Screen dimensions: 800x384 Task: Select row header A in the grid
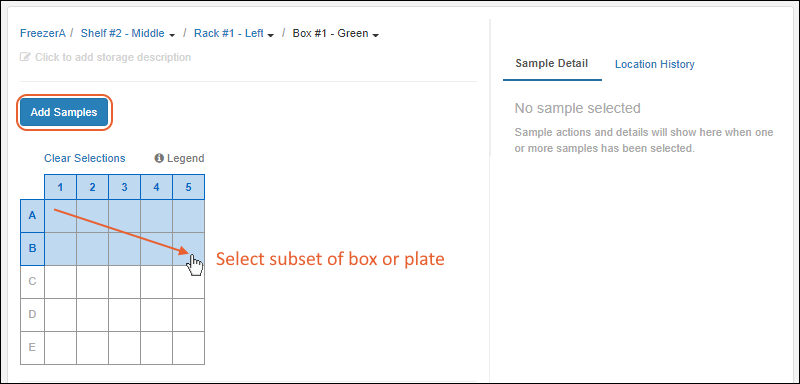pos(32,216)
